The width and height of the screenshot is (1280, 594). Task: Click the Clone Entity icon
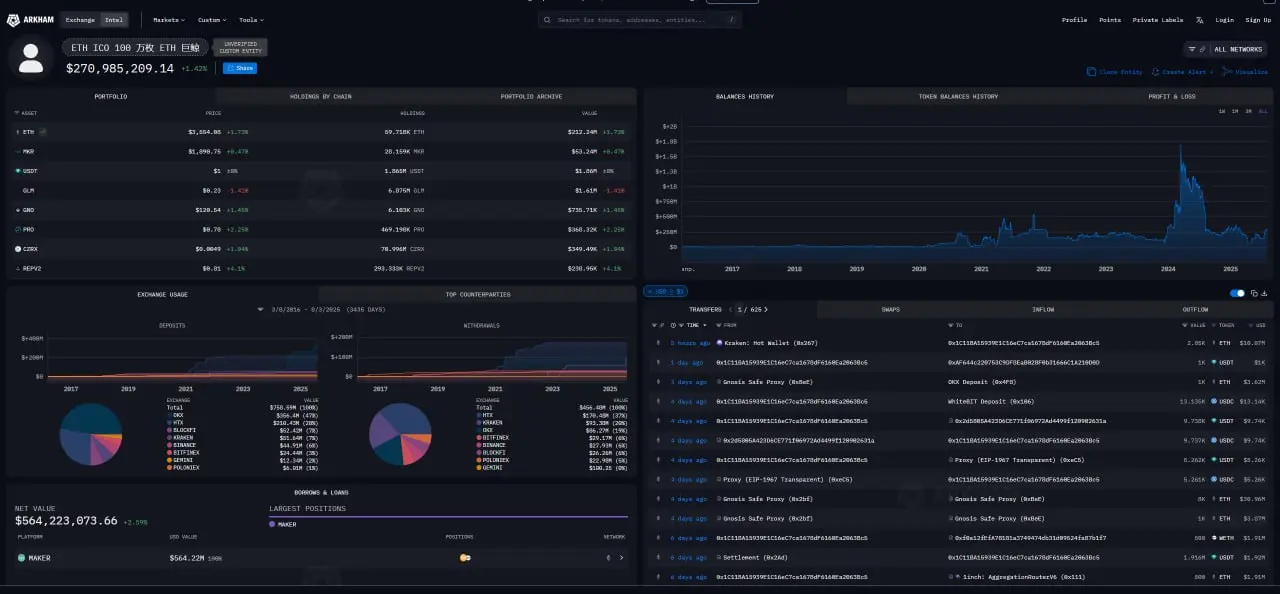[1091, 72]
